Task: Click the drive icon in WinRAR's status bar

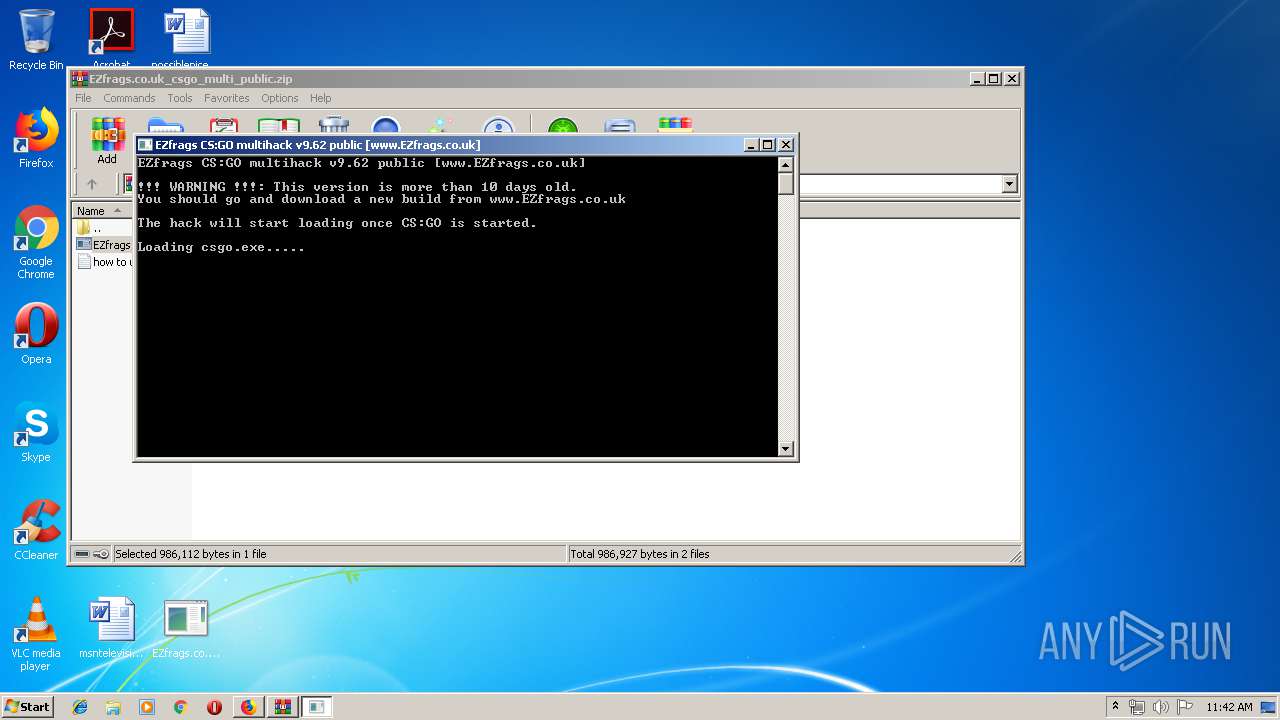Action: (x=82, y=554)
